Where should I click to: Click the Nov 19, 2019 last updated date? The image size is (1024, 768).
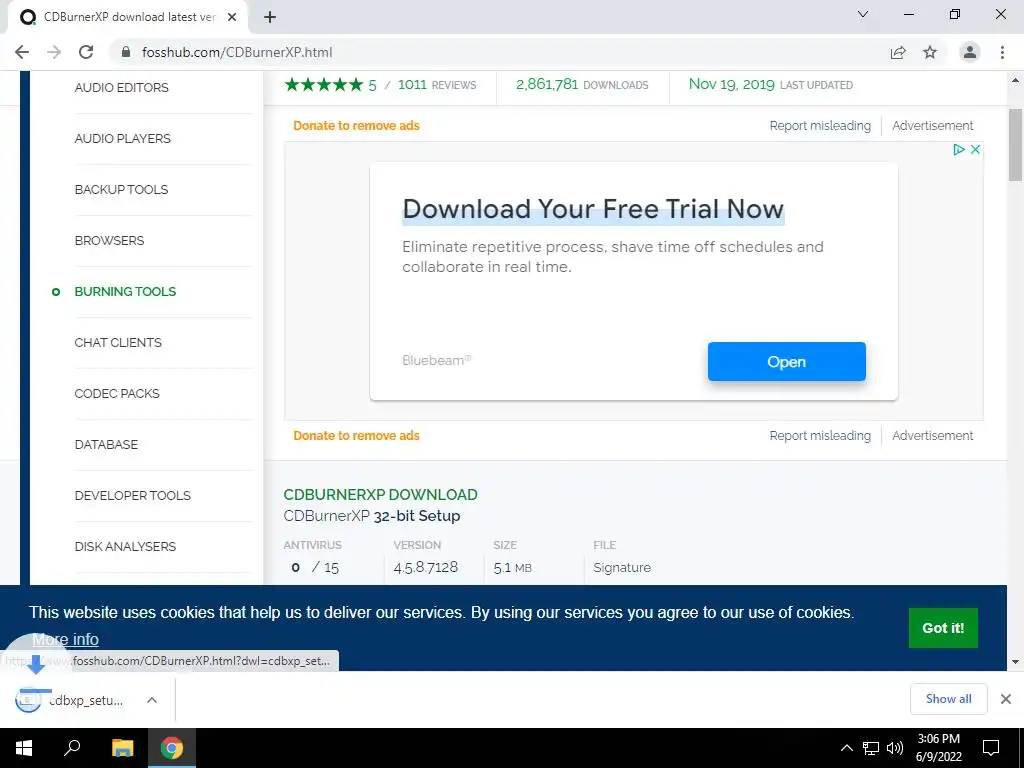(731, 84)
